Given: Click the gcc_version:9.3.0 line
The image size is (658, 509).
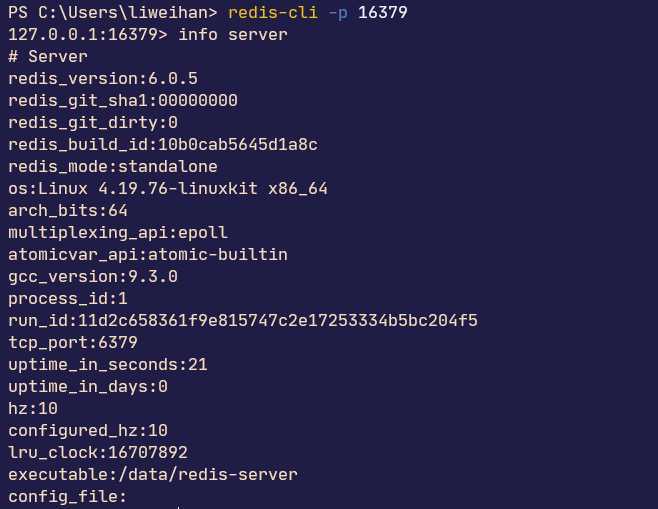Looking at the screenshot, I should pos(93,277).
